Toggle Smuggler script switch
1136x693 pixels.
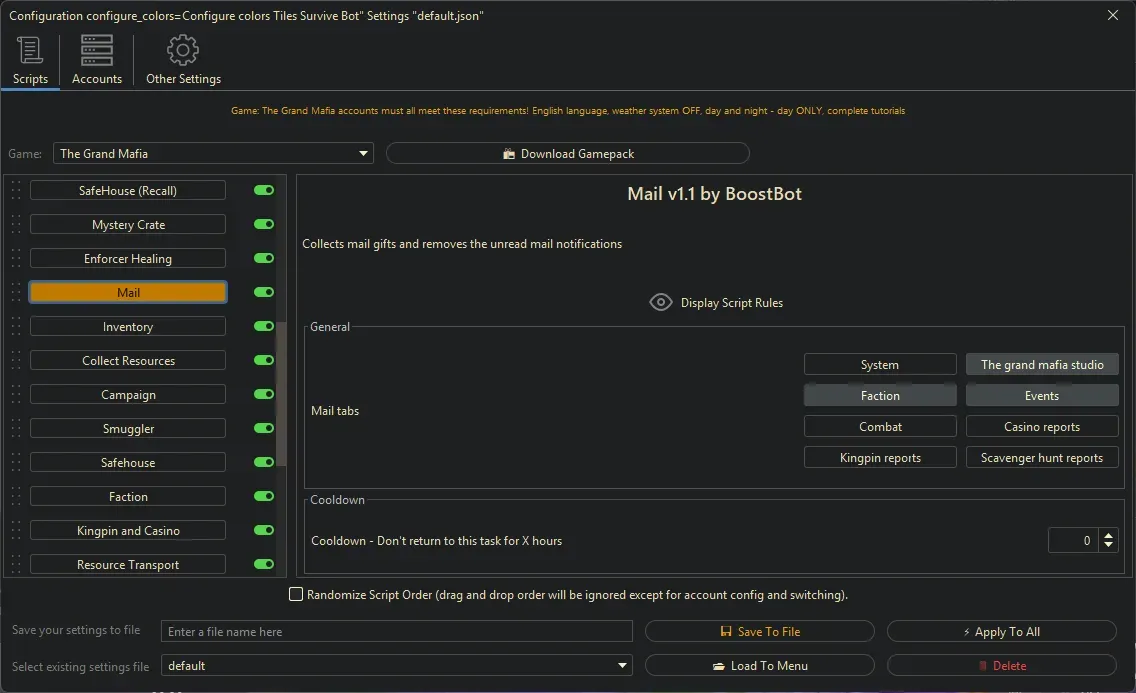point(264,429)
